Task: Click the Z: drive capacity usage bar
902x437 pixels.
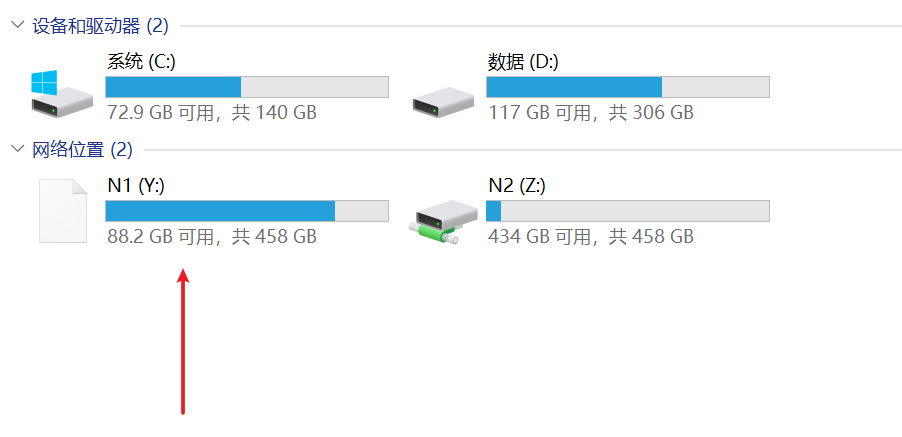Action: pyautogui.click(x=627, y=210)
